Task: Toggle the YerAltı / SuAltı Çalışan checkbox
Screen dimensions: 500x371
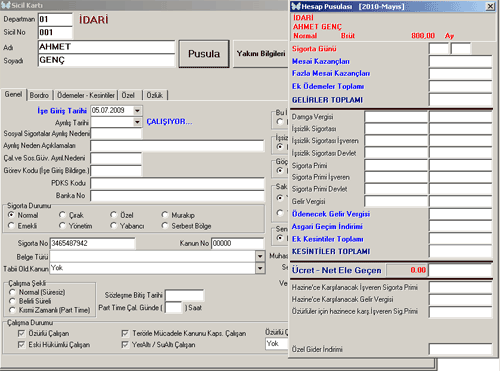Action: (125, 345)
